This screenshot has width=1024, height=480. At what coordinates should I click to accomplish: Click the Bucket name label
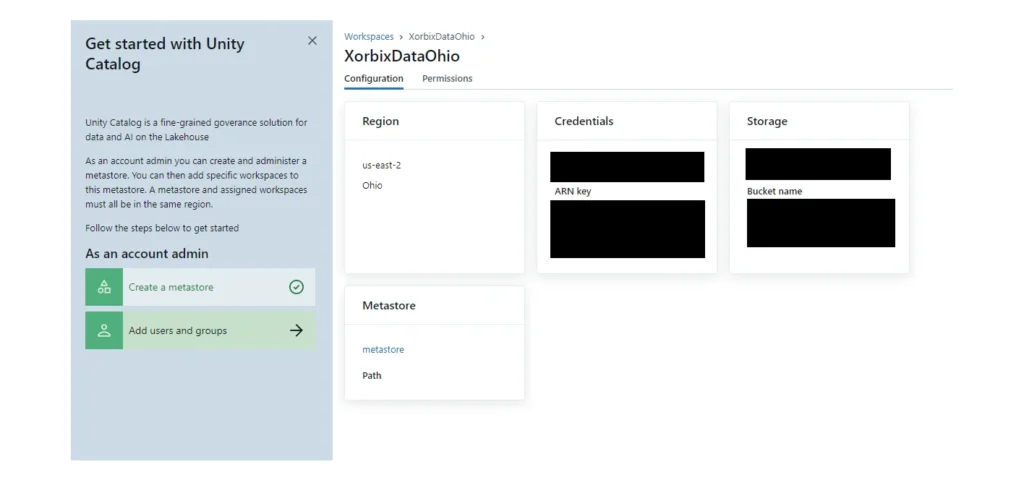tap(775, 191)
